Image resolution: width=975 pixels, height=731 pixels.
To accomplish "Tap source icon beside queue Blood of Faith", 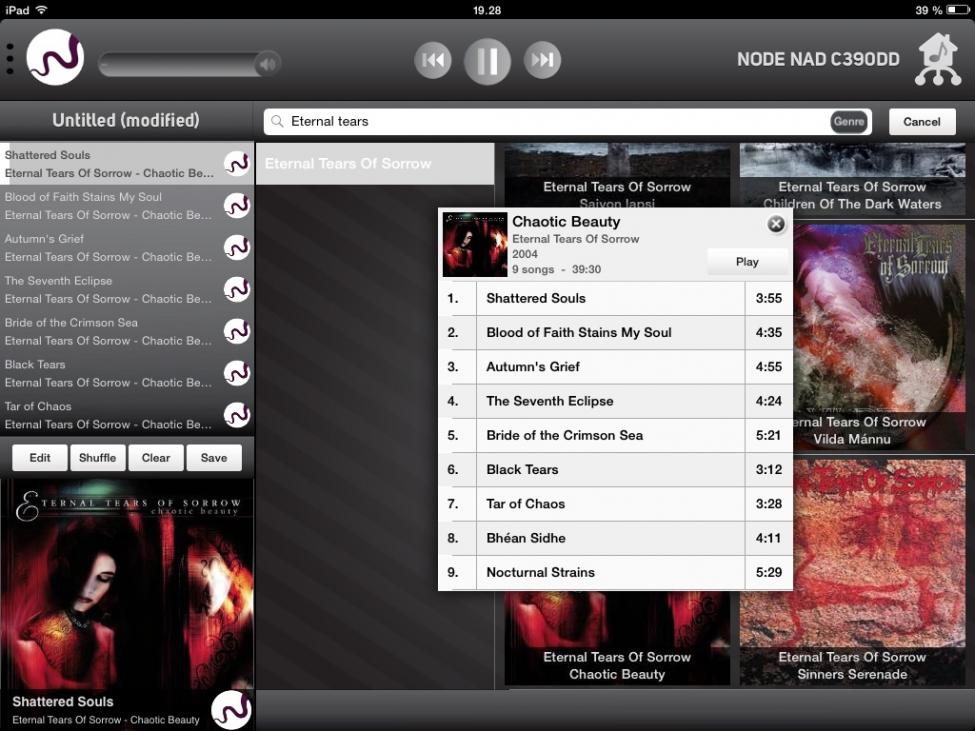I will 237,206.
